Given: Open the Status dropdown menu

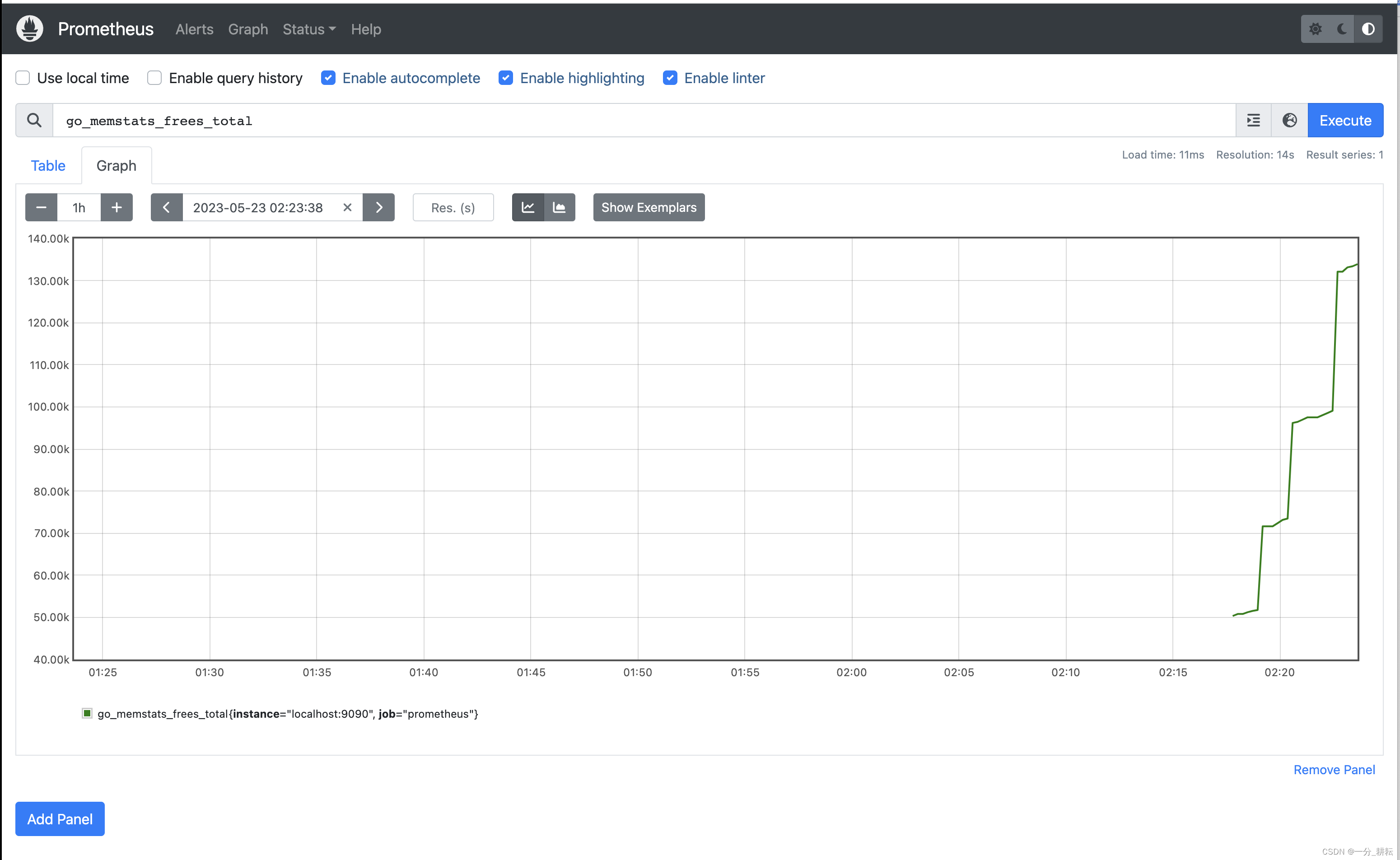Looking at the screenshot, I should point(308,29).
